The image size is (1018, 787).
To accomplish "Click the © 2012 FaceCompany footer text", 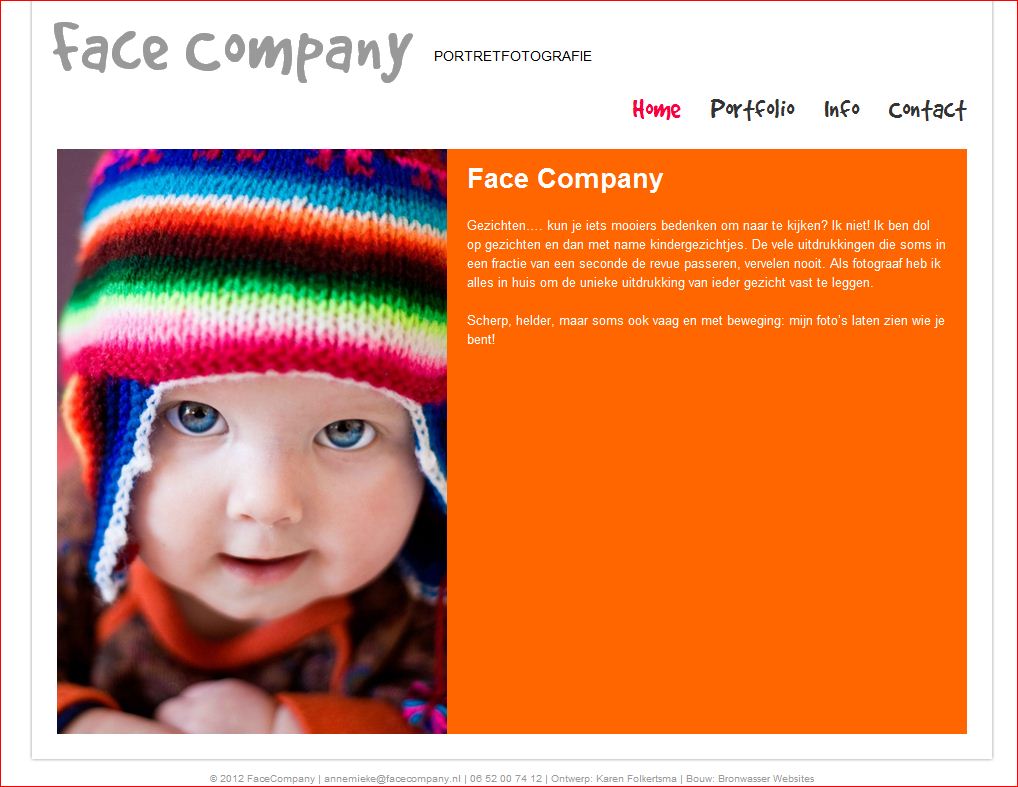I will (x=262, y=779).
